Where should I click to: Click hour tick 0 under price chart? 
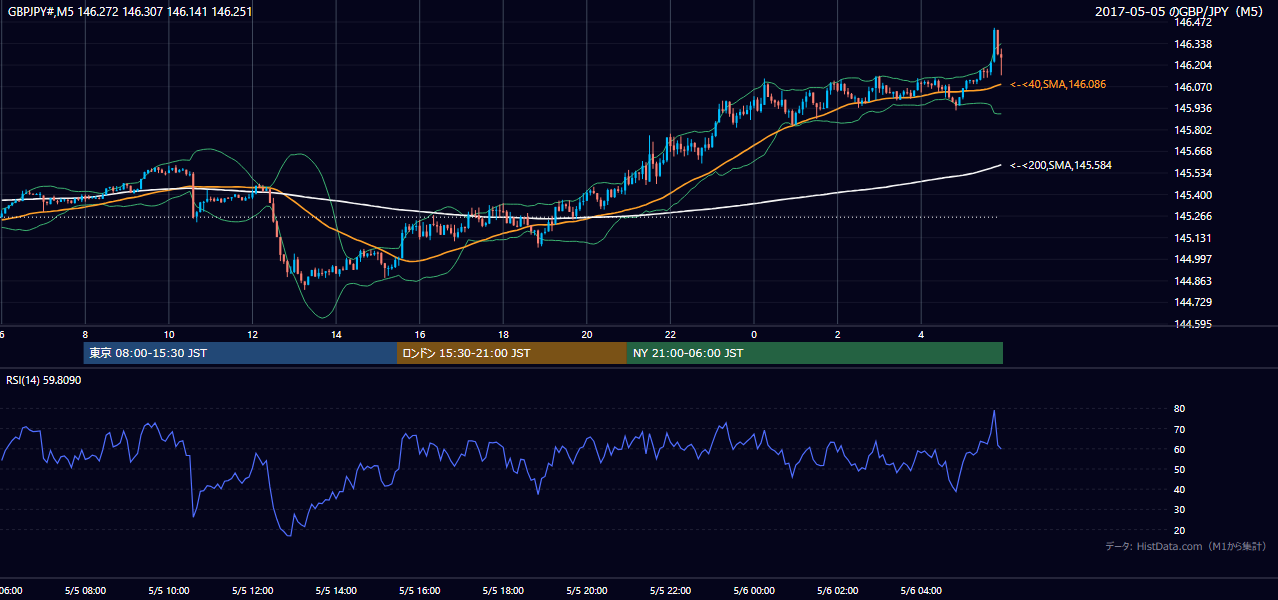pyautogui.click(x=754, y=334)
